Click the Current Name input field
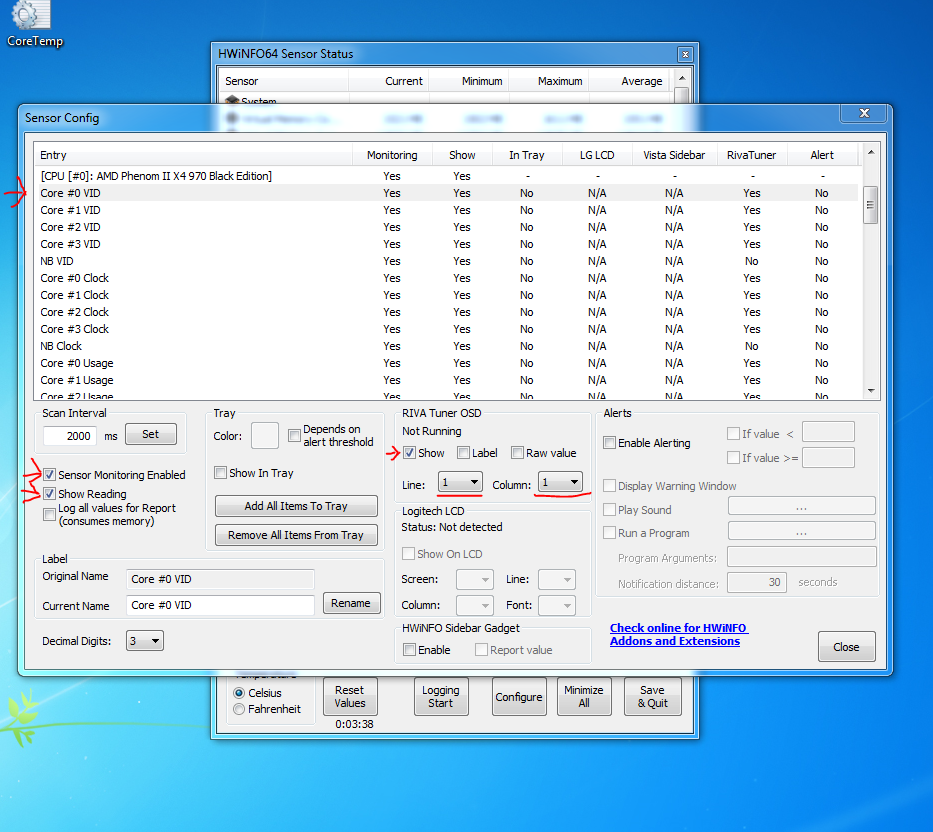The height and width of the screenshot is (832, 933). tap(220, 605)
